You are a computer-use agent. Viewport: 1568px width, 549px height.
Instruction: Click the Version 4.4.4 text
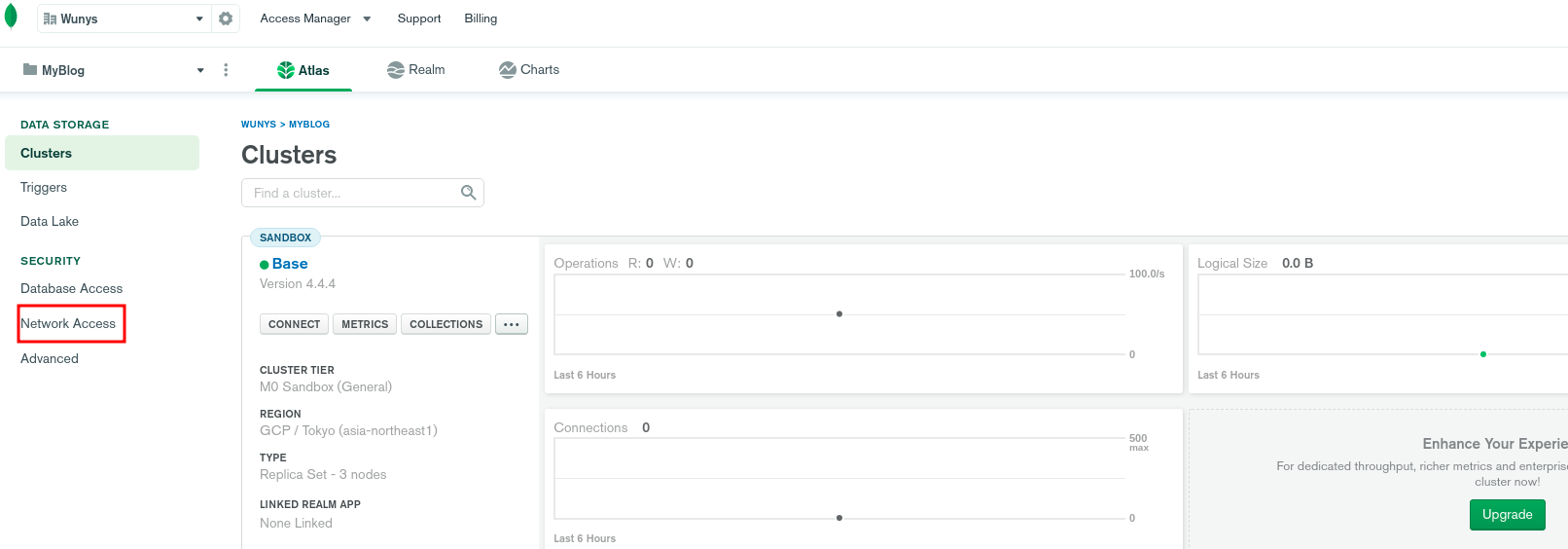pyautogui.click(x=298, y=284)
